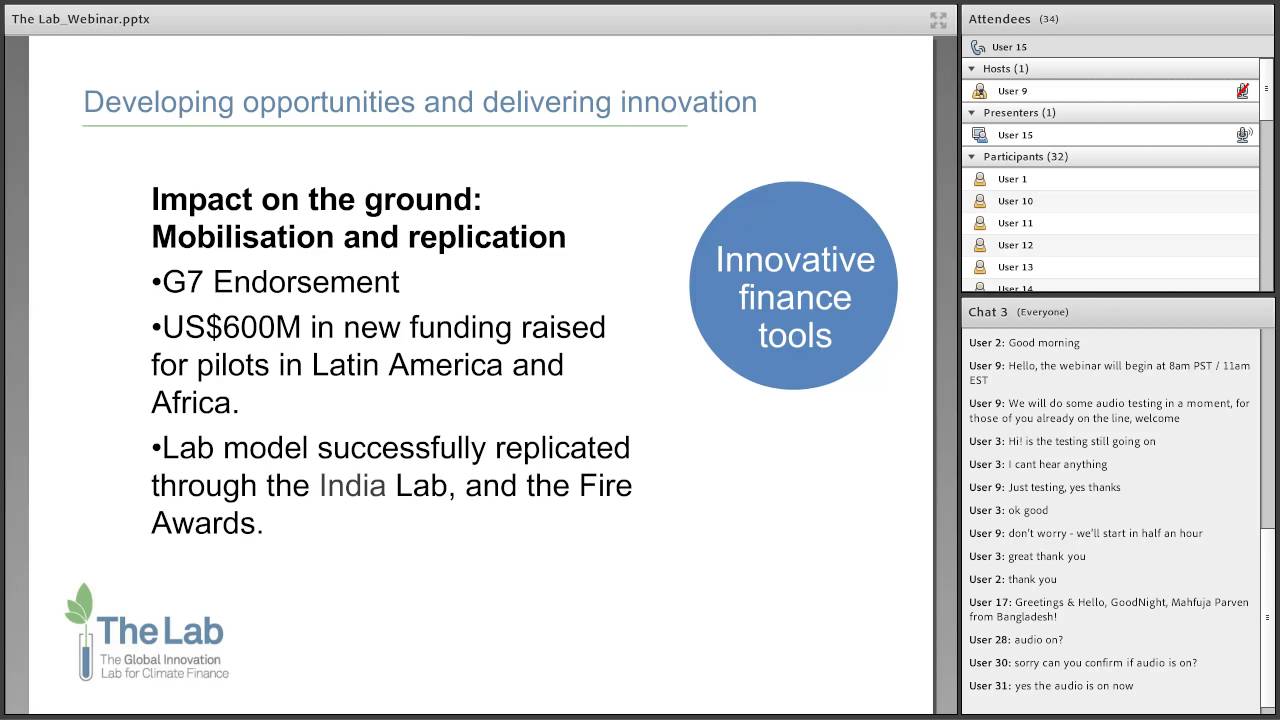Click the phone icon next to User 15
The width and height of the screenshot is (1280, 720).
(x=978, y=47)
